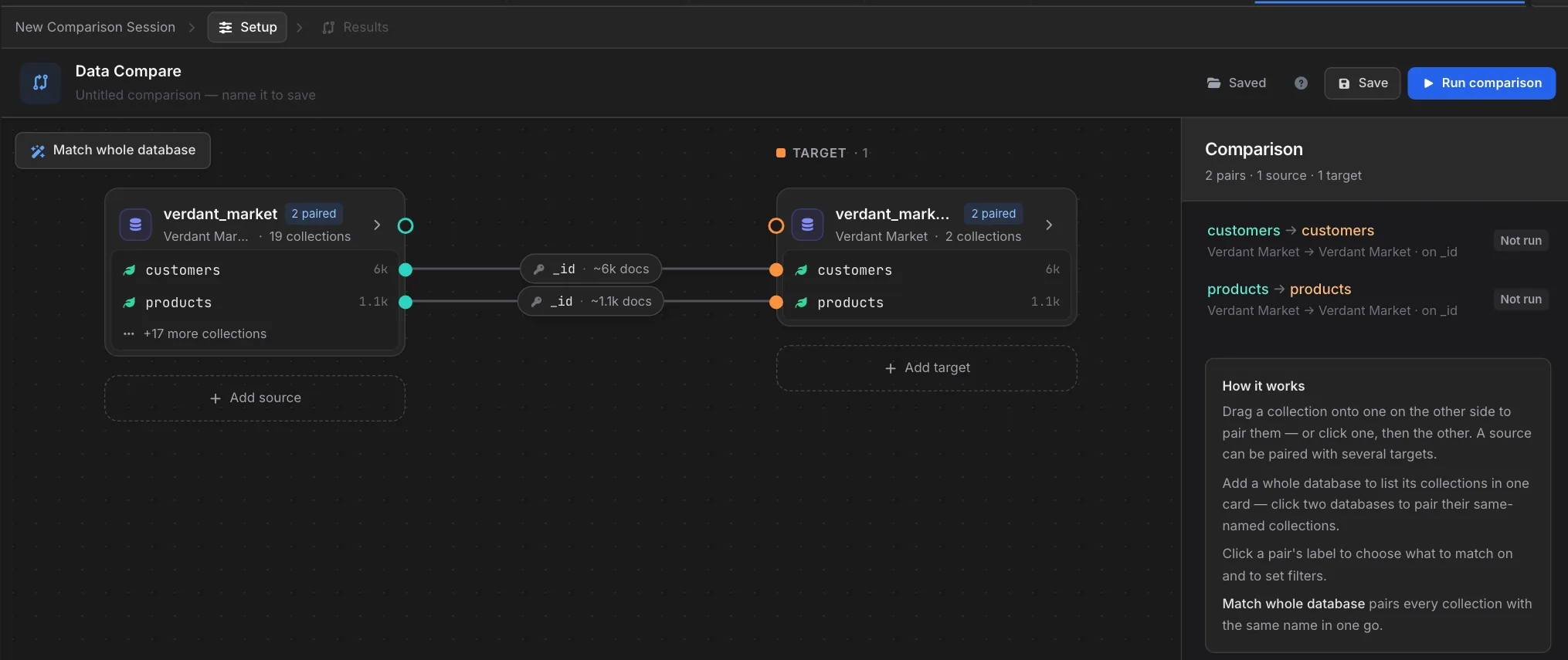Click the Not run badge for products pair
This screenshot has width=1568, height=660.
pos(1521,300)
